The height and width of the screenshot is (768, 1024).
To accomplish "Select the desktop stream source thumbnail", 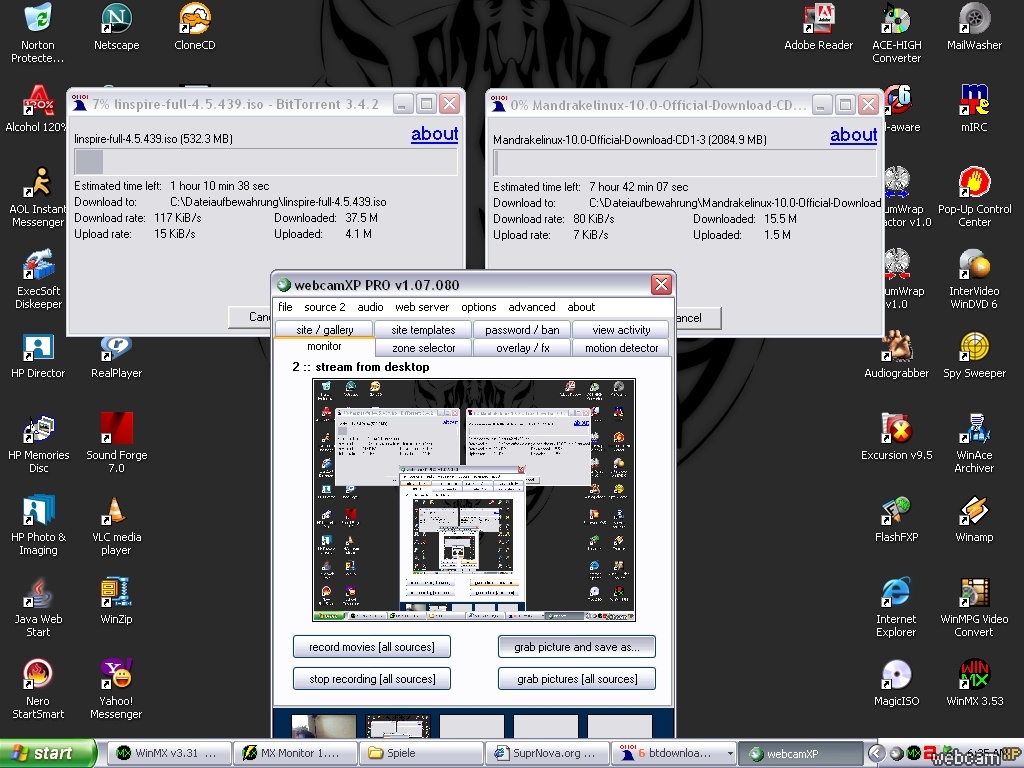I will pos(398,726).
